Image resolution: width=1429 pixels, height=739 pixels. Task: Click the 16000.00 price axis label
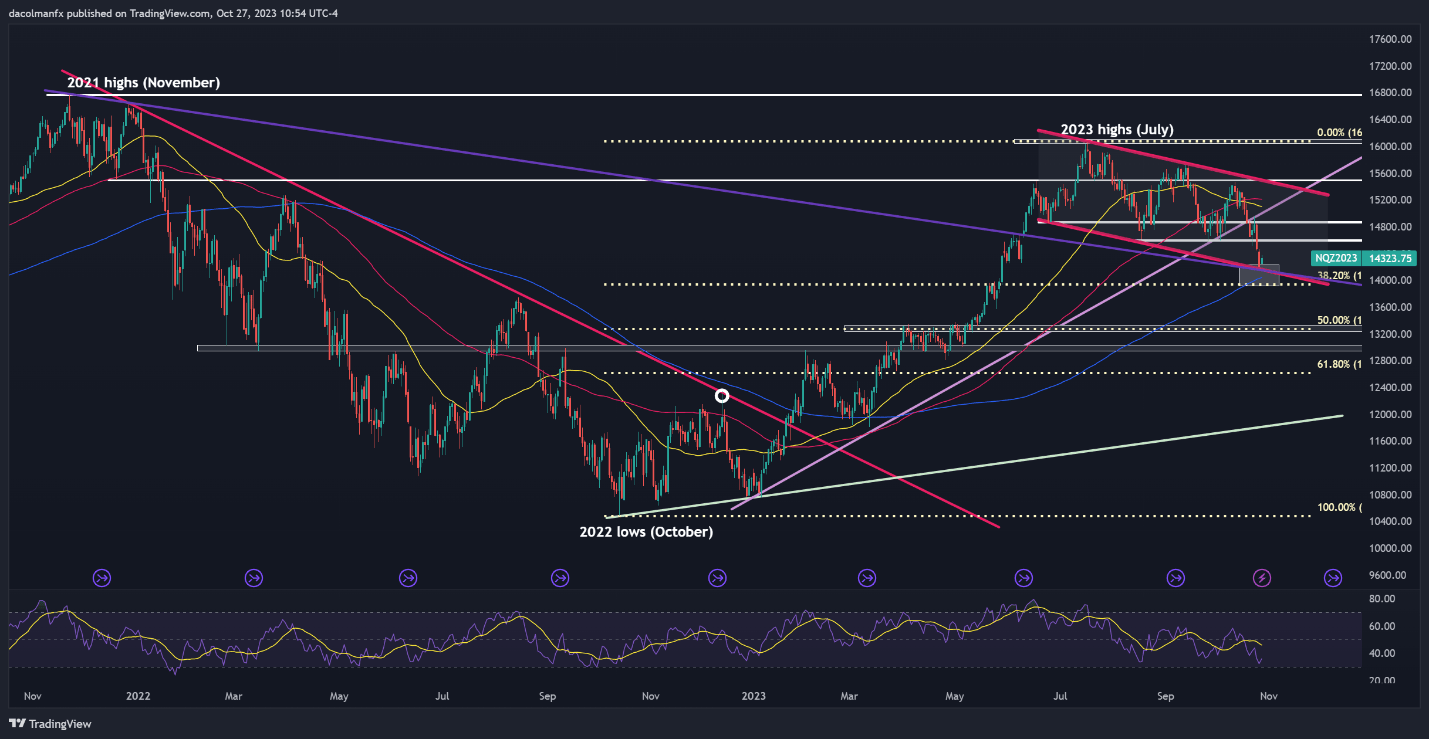[1389, 147]
